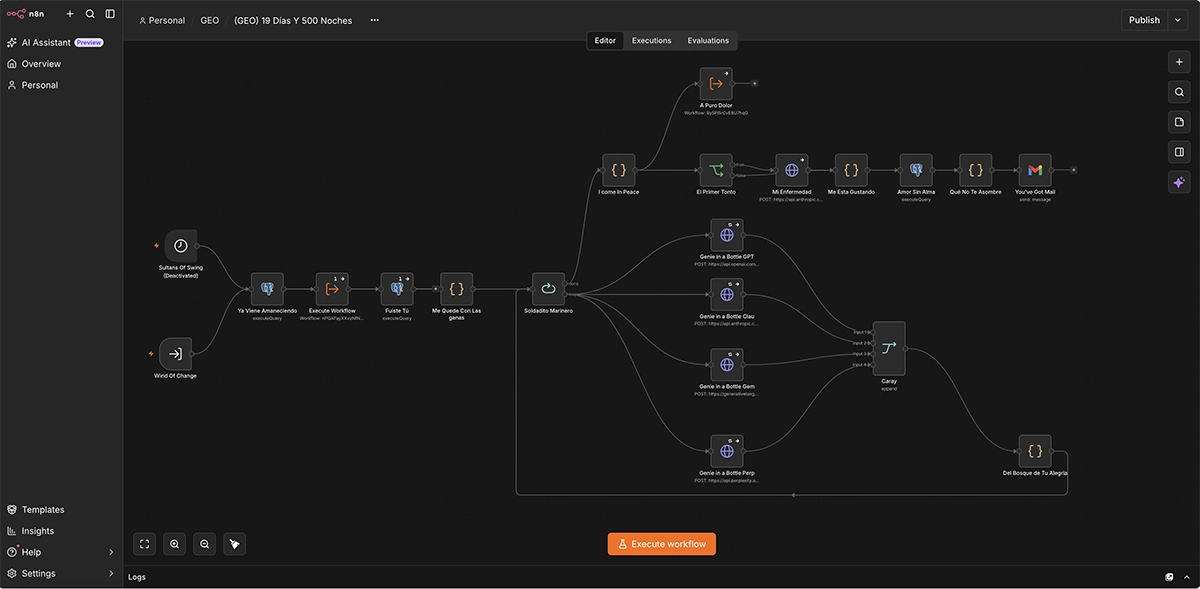The height and width of the screenshot is (589, 1200).
Task: Select the Genie in a Bottle Clau node
Action: coord(727,294)
